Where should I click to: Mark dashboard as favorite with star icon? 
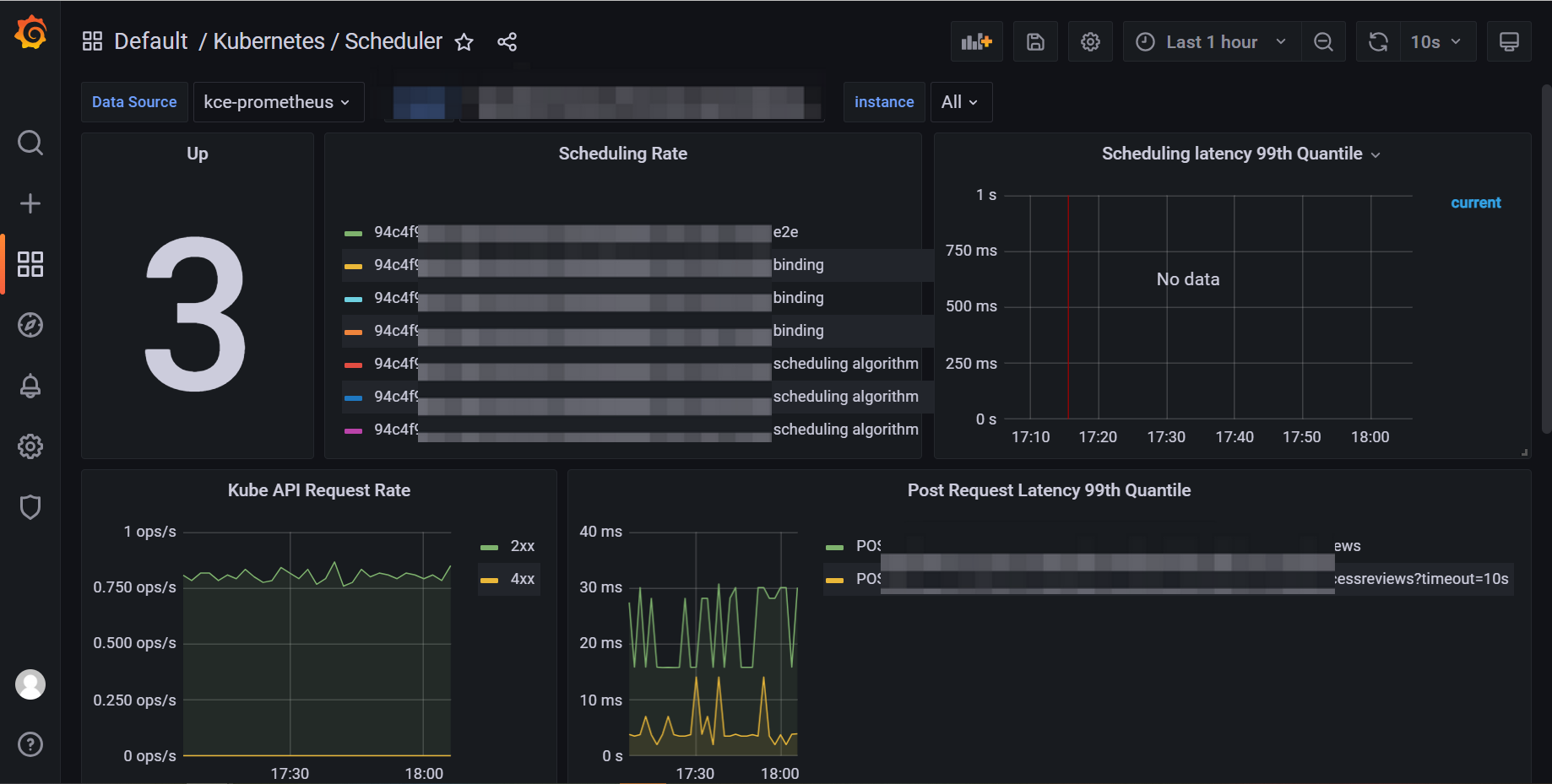(x=464, y=42)
